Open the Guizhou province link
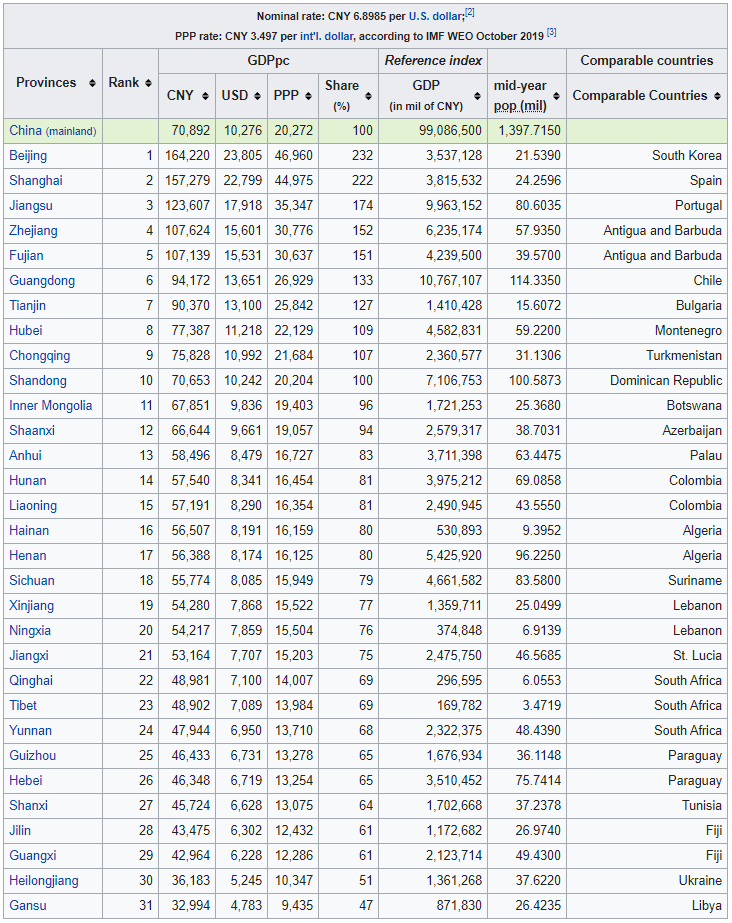This screenshot has width=732, height=923. (x=32, y=756)
